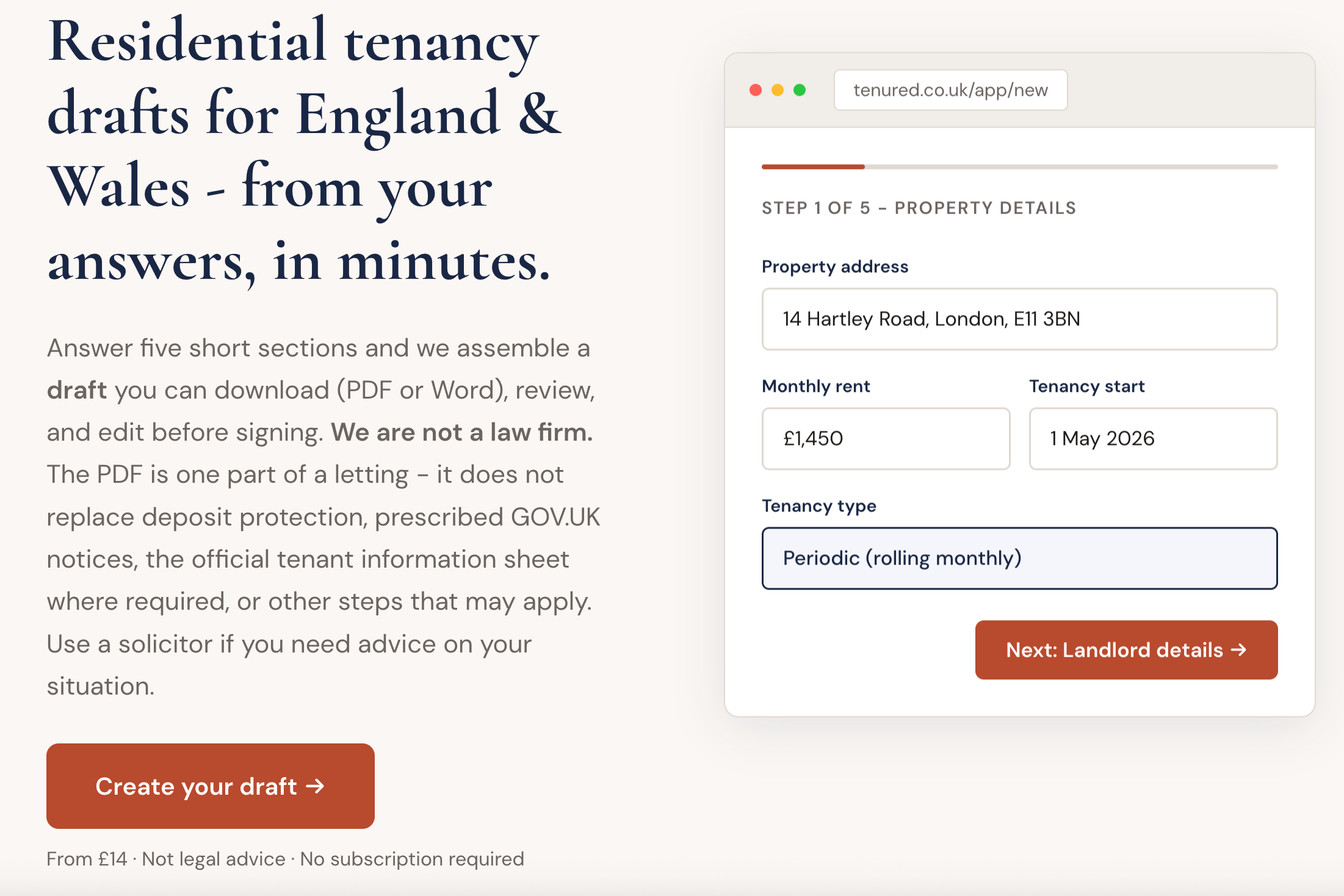Viewport: 1344px width, 896px height.
Task: Select the Tenancy start date field
Action: 1153,439
